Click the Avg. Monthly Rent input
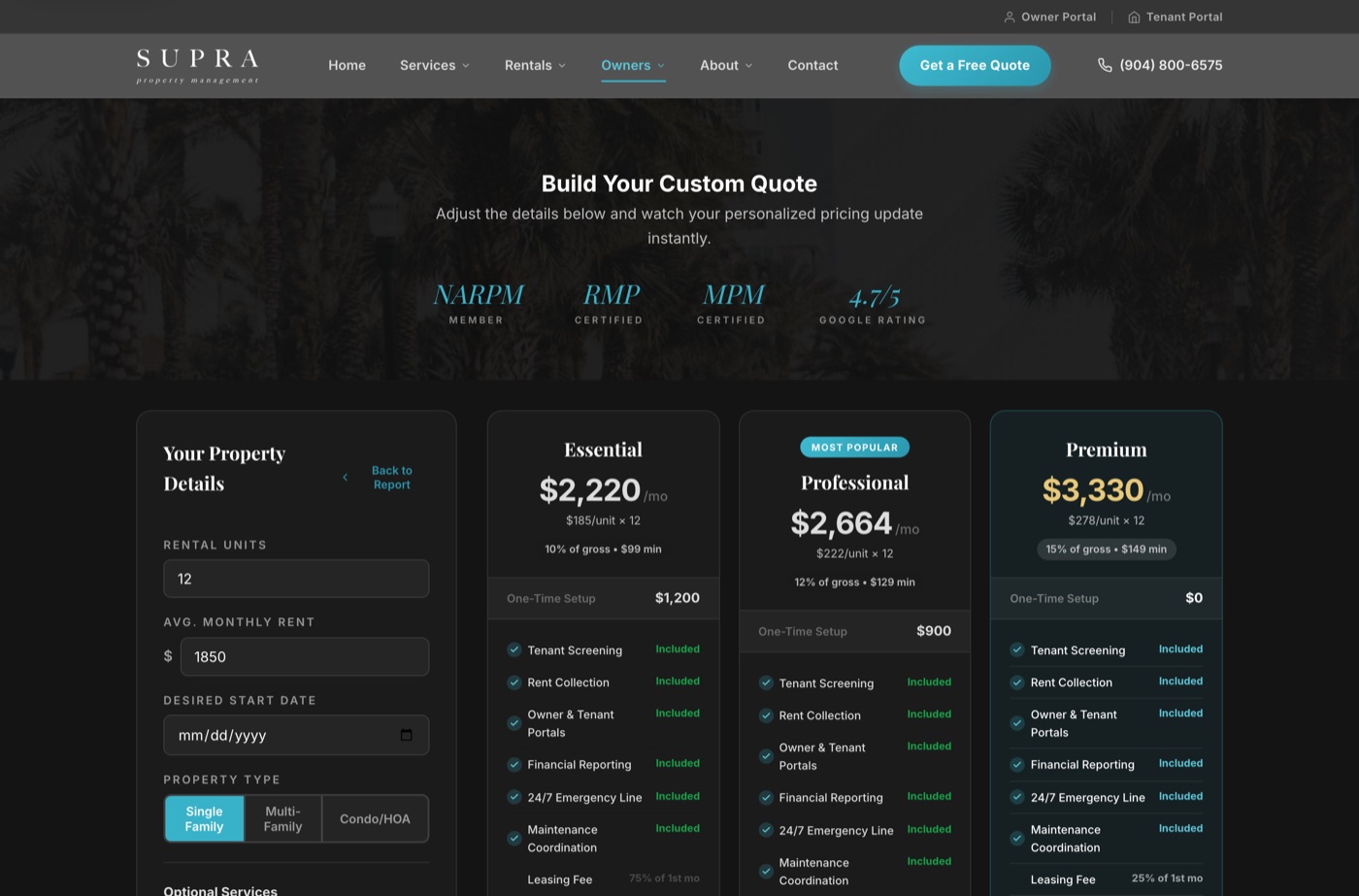The width and height of the screenshot is (1359, 896). 304,656
